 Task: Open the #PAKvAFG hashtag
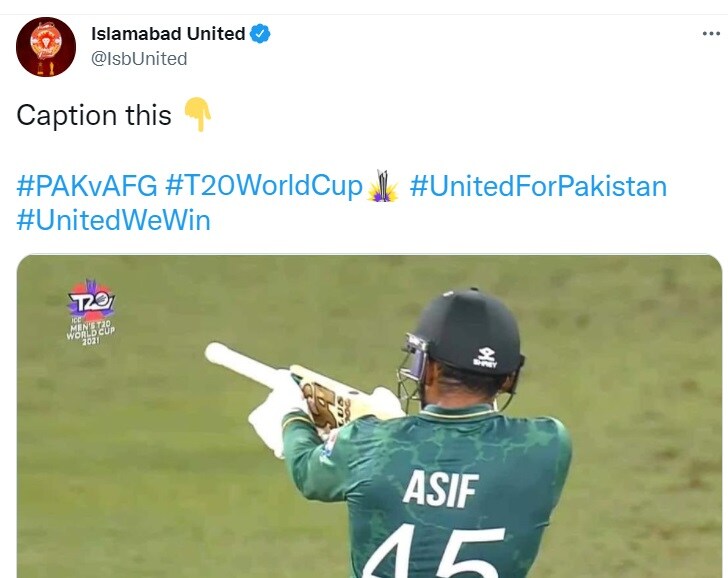[87, 186]
